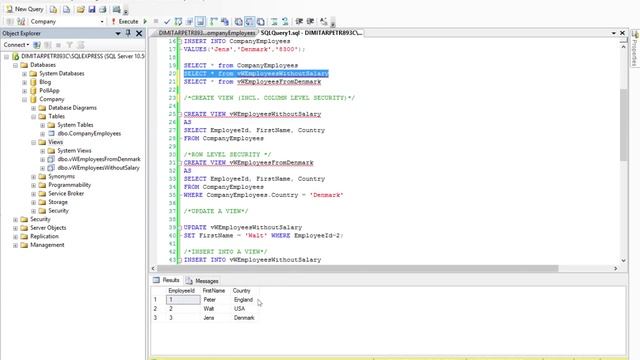Collapse the Databases tree node

[16, 65]
